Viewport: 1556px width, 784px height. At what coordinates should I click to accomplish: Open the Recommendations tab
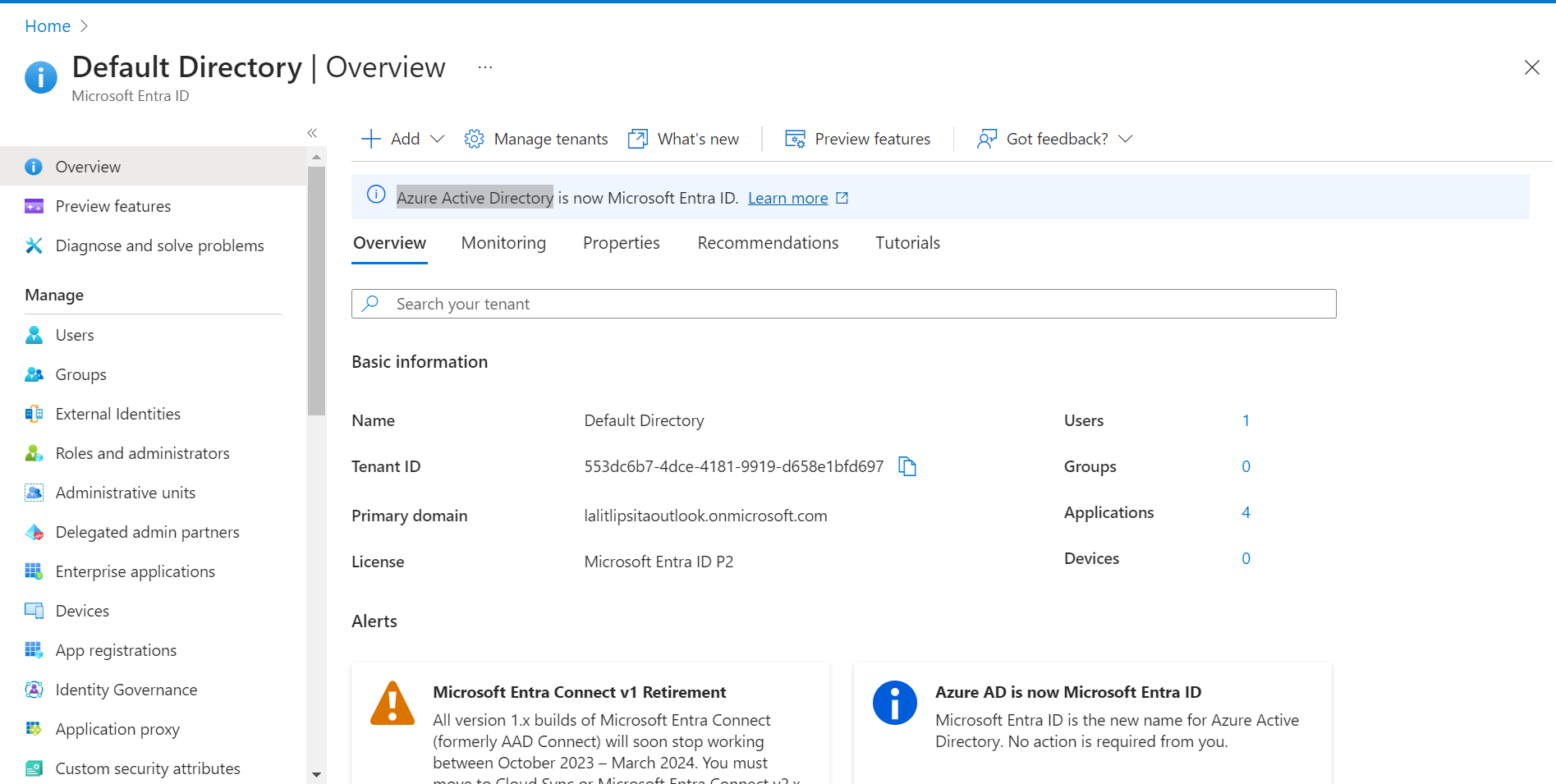[x=768, y=243]
